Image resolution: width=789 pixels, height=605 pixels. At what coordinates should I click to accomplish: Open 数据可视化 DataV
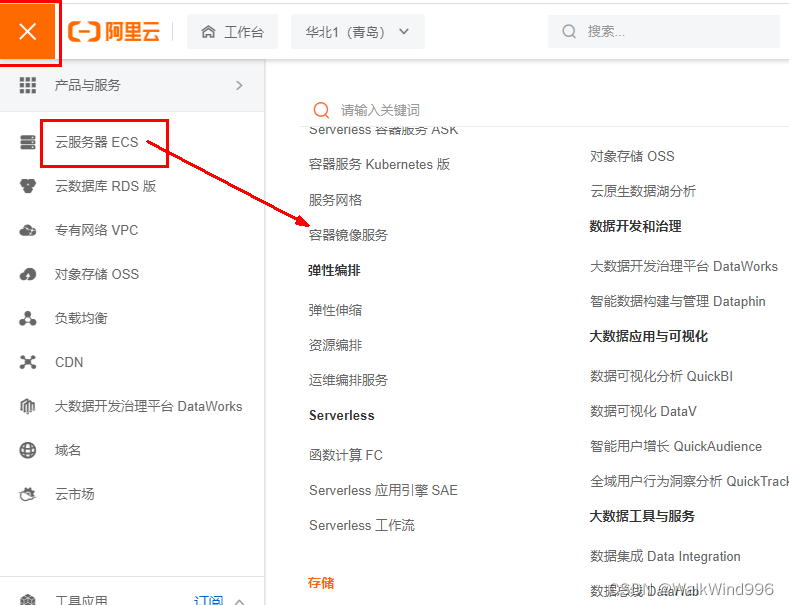coord(643,411)
